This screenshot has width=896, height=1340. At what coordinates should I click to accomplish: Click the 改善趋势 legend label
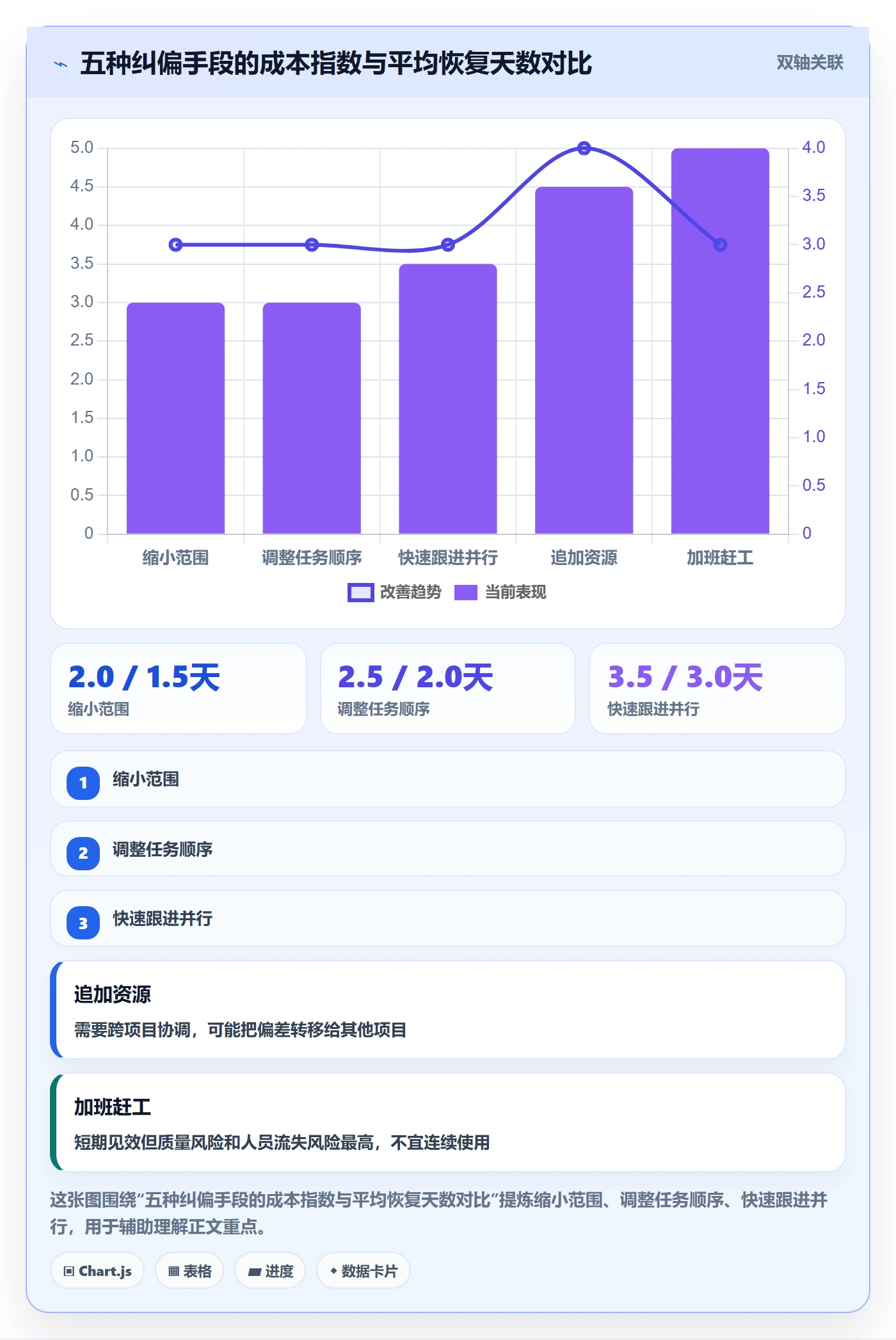point(410,593)
